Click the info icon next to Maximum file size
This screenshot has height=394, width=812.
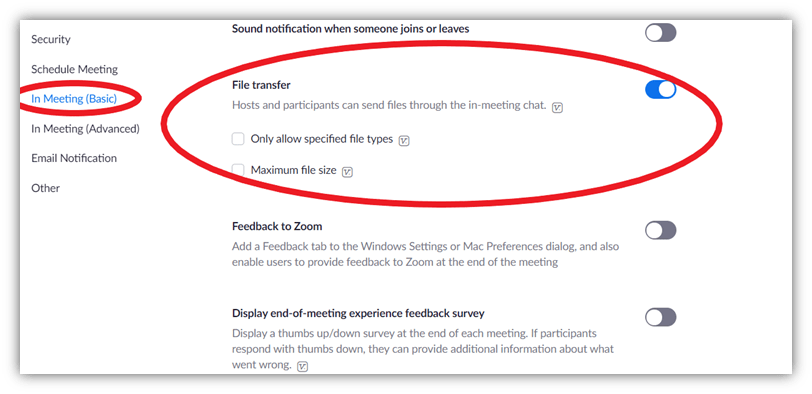click(347, 172)
